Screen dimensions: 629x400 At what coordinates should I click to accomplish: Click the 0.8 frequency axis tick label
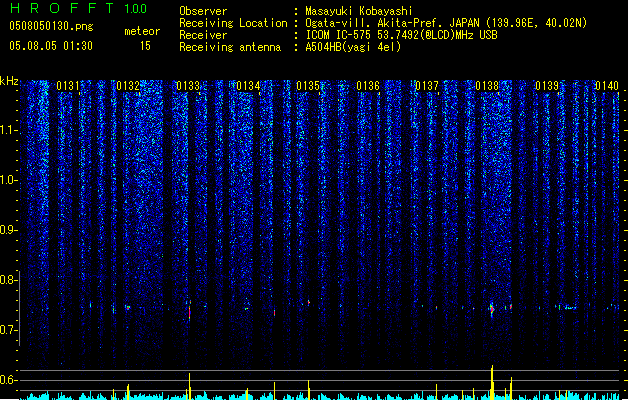8,280
